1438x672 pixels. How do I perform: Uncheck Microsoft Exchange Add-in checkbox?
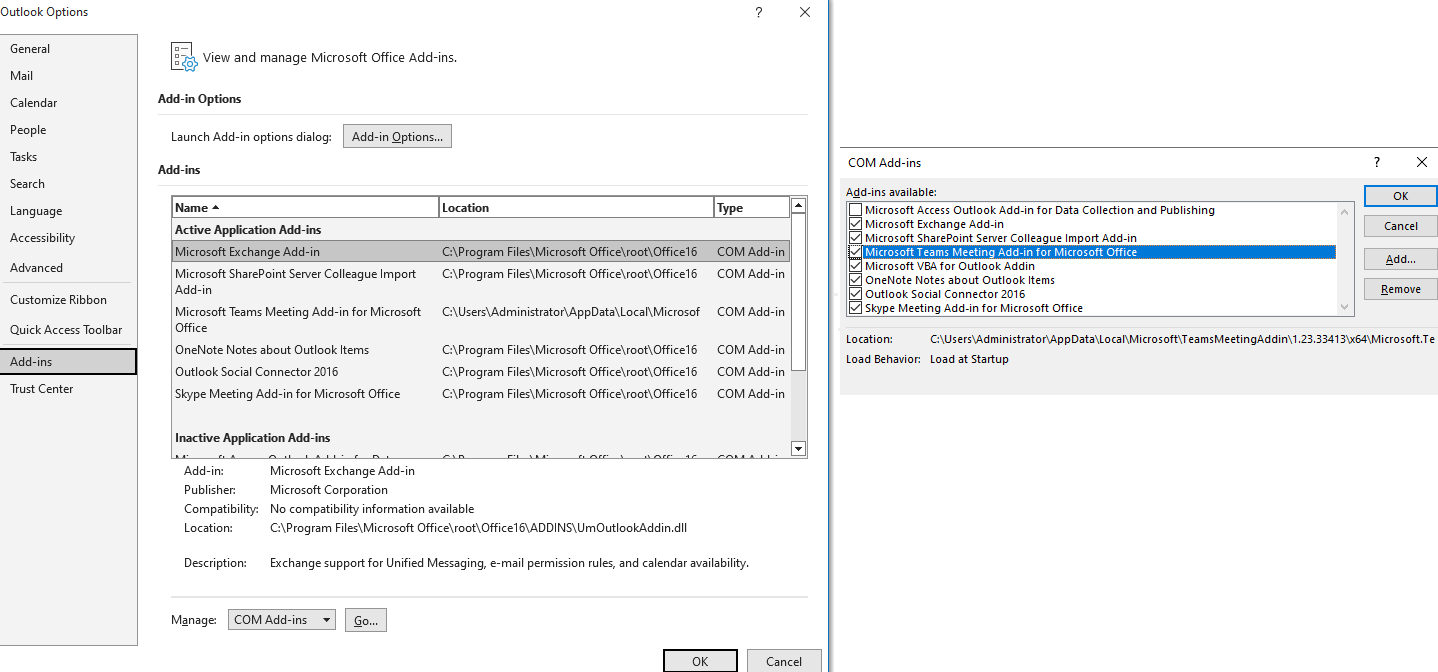point(855,224)
